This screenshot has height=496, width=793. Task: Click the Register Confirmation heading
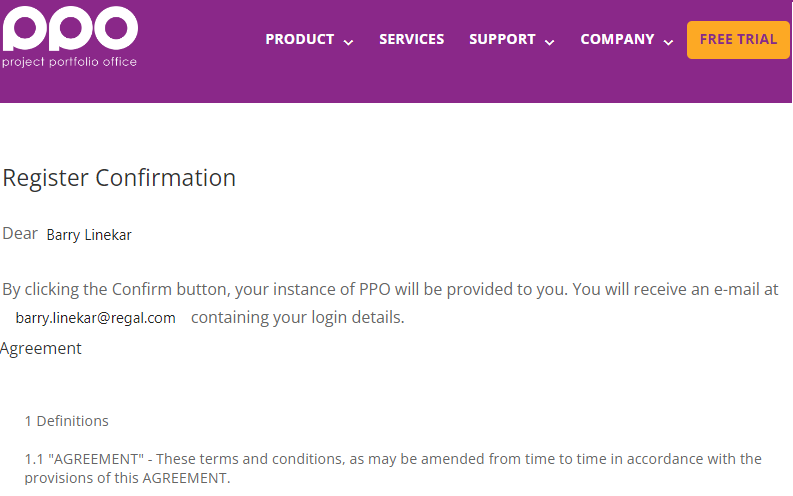pyautogui.click(x=119, y=178)
